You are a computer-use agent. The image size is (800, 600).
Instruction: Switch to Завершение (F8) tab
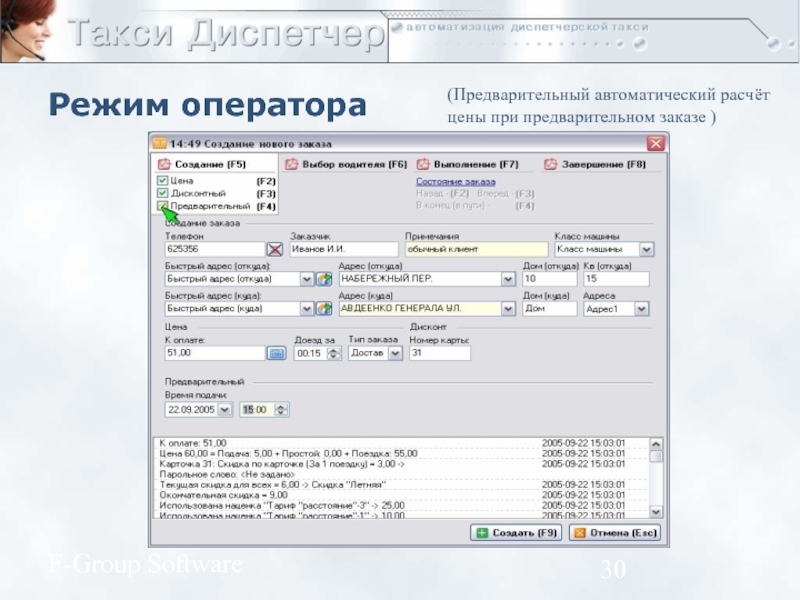click(595, 164)
